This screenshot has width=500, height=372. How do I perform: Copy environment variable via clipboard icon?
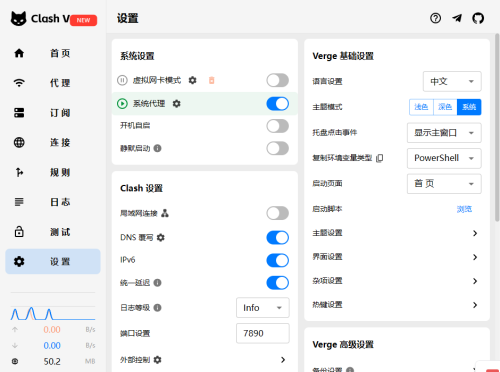tap(380, 158)
